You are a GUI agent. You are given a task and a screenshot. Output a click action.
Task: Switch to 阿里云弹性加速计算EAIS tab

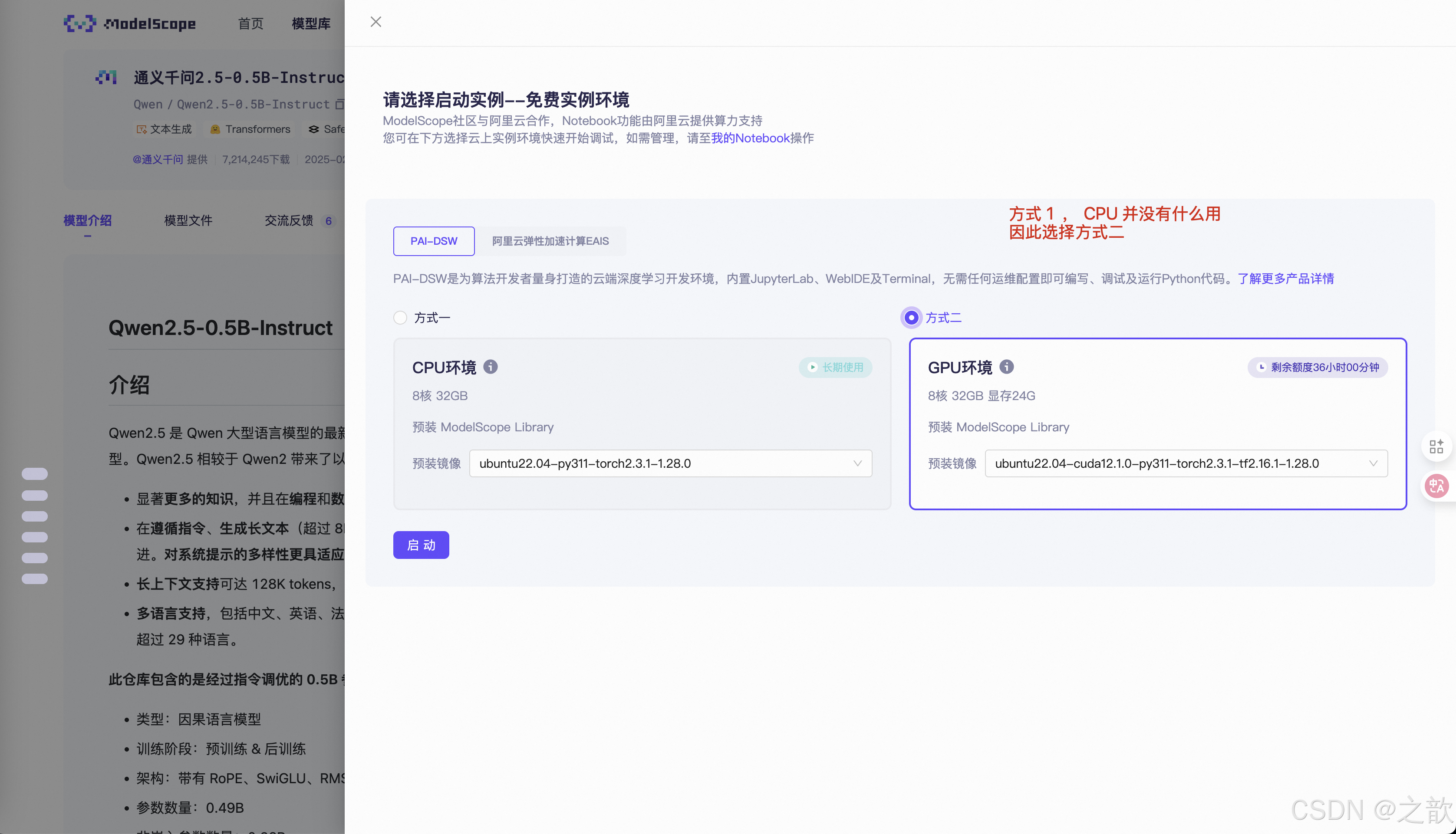click(550, 241)
